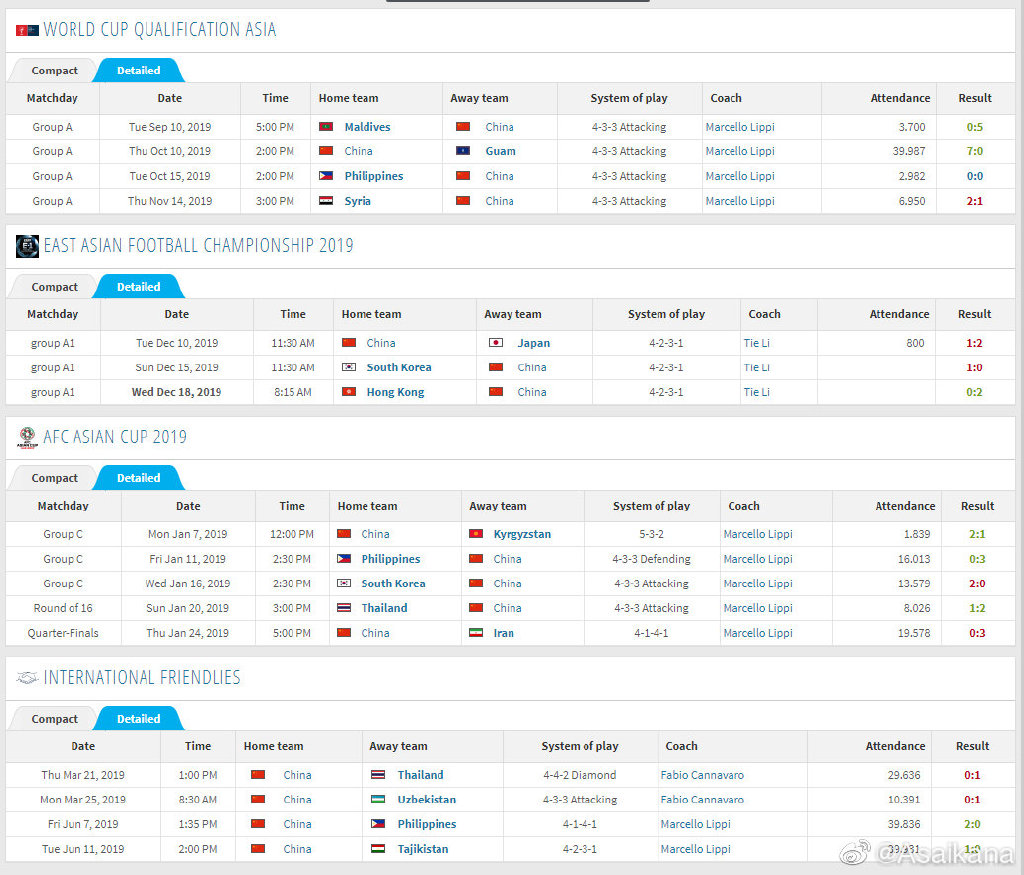Select the Thailand flag in the Round of 16 row
Screen dimensions: 1024x875
click(344, 607)
